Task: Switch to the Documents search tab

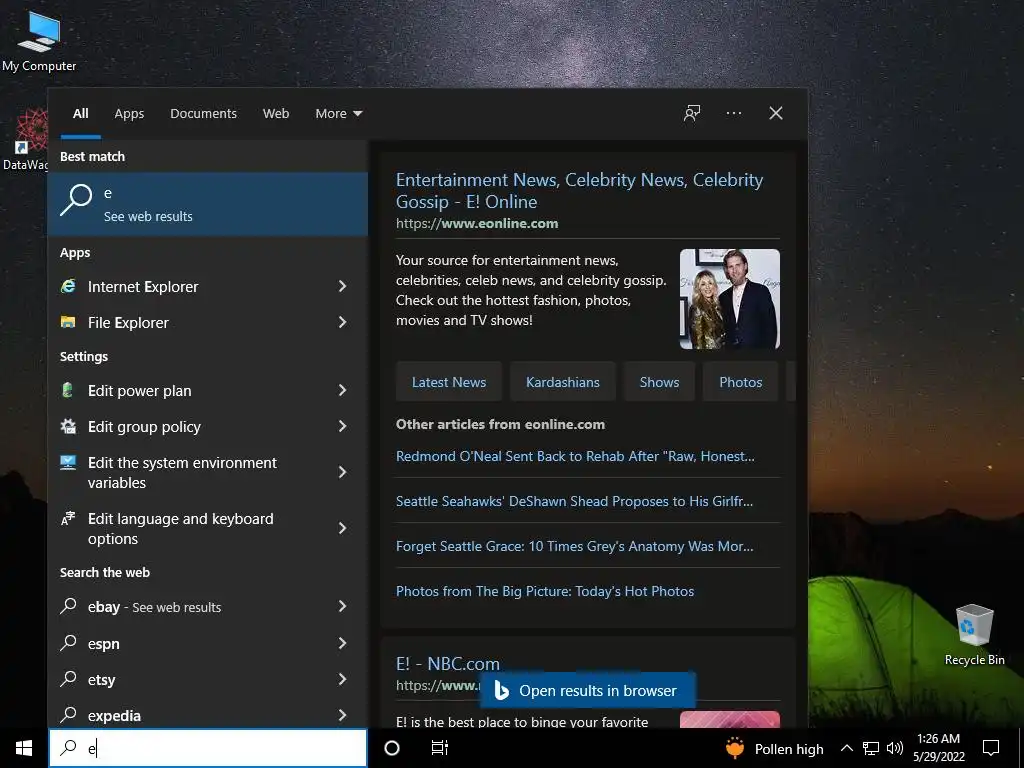Action: pyautogui.click(x=203, y=114)
